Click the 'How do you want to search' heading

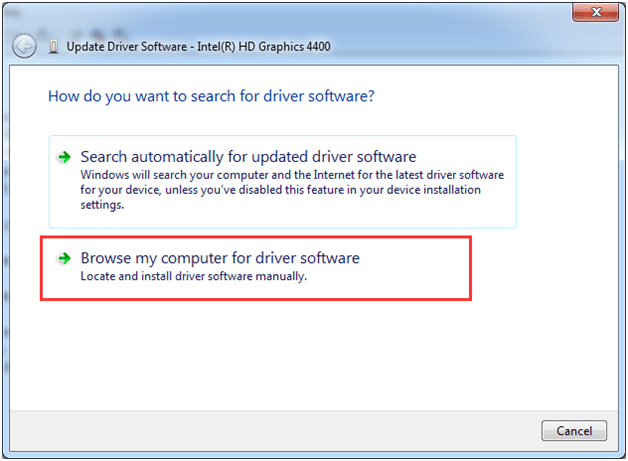point(211,97)
